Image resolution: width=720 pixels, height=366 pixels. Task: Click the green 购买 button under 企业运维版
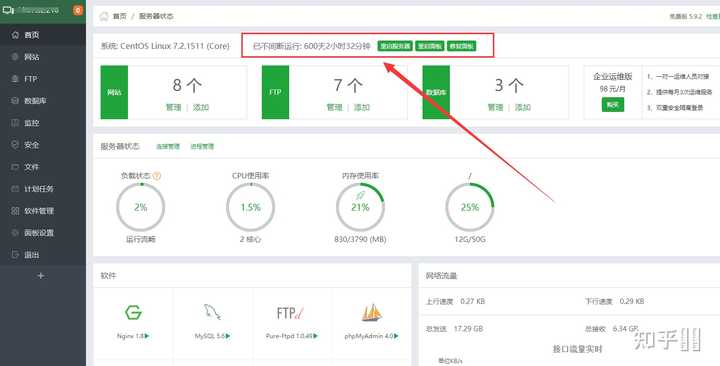tap(613, 105)
